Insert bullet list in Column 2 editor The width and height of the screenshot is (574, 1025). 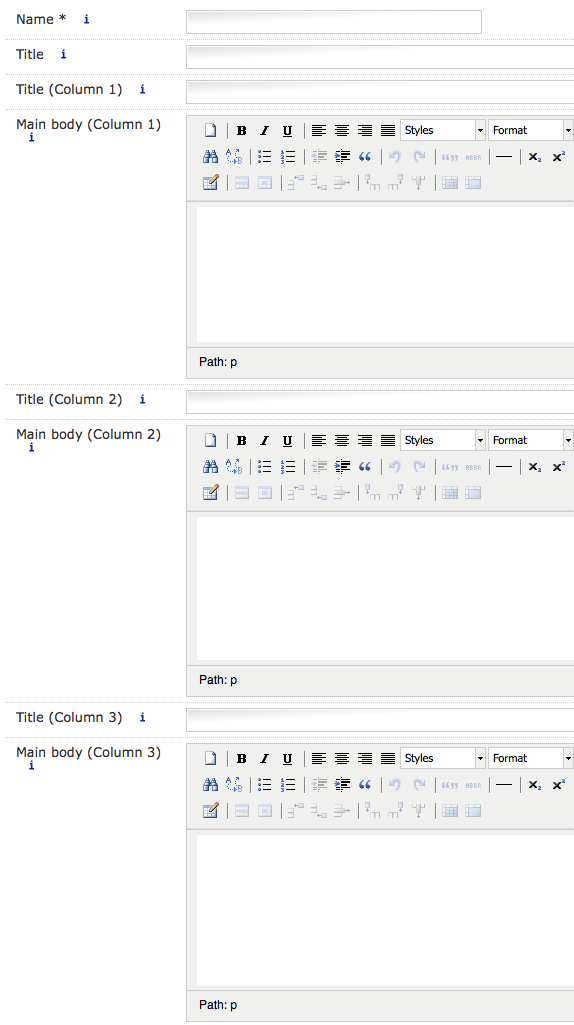pyautogui.click(x=264, y=467)
